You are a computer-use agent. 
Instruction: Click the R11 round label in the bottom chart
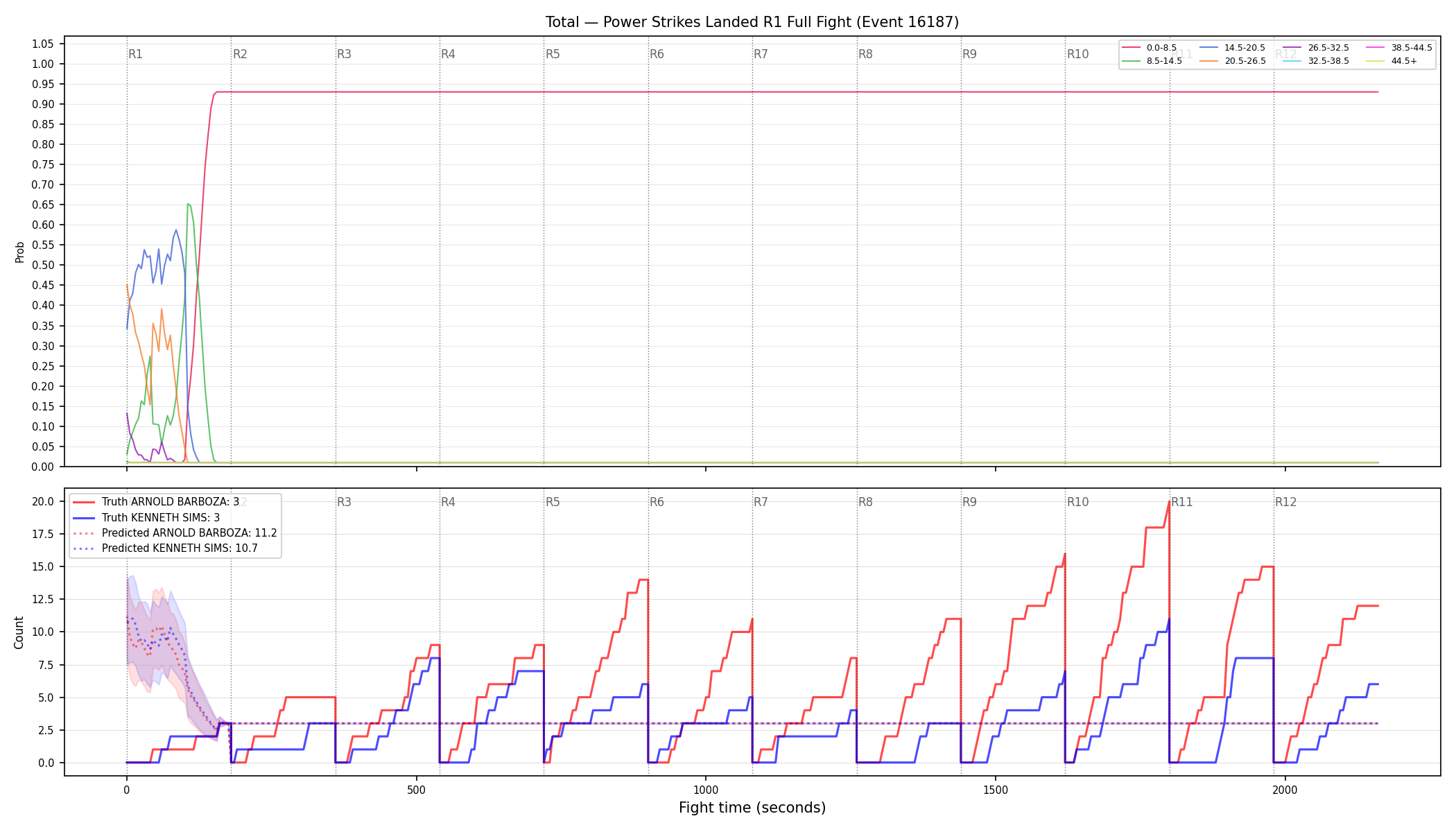(1182, 502)
